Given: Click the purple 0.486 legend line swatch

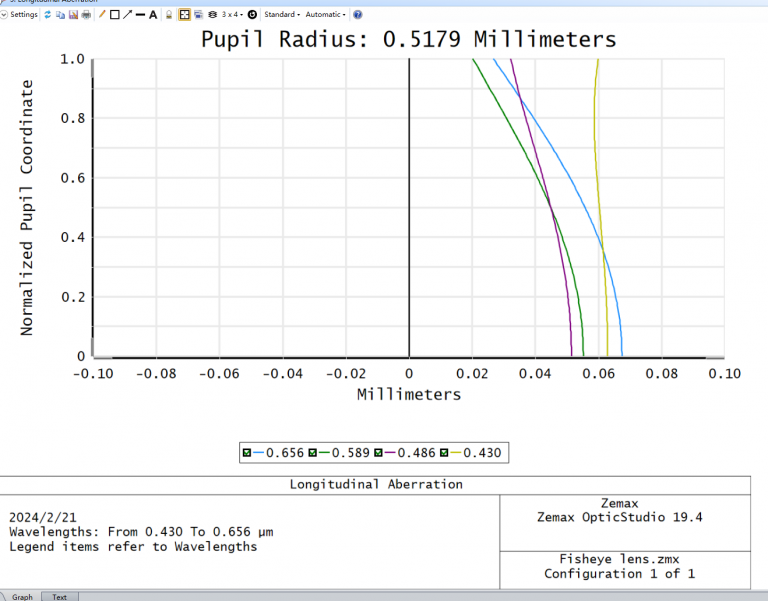Looking at the screenshot, I should tap(390, 453).
